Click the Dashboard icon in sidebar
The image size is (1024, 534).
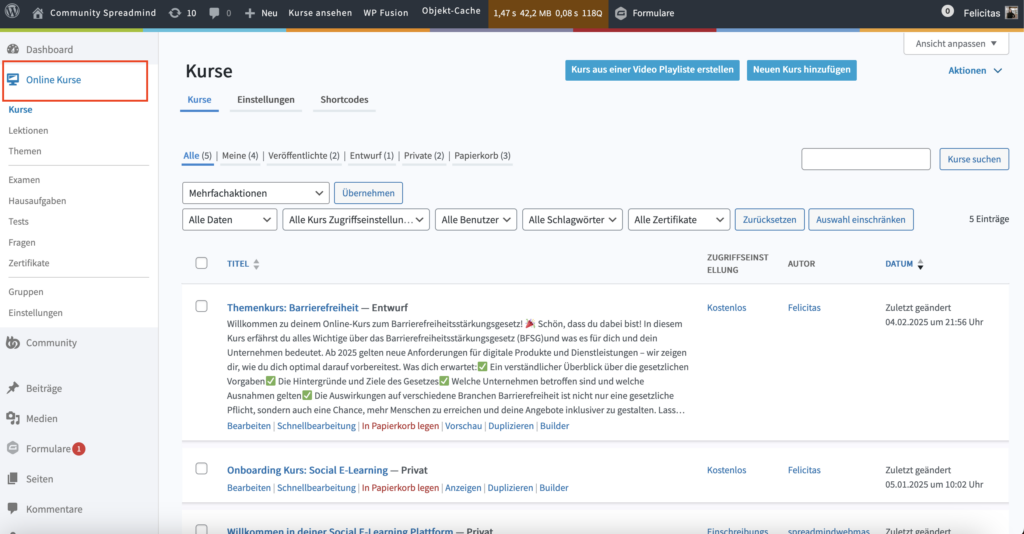point(14,49)
